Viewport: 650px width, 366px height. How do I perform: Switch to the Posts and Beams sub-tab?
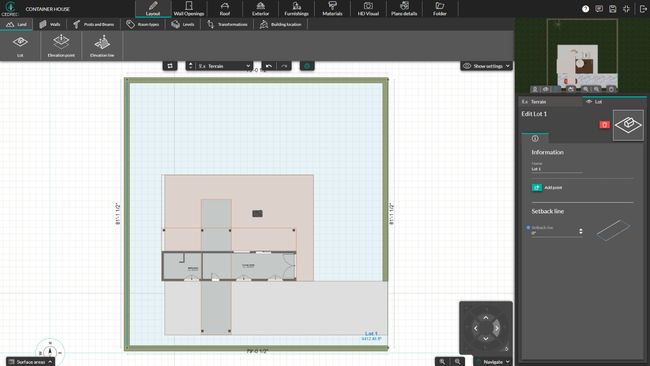pos(94,24)
